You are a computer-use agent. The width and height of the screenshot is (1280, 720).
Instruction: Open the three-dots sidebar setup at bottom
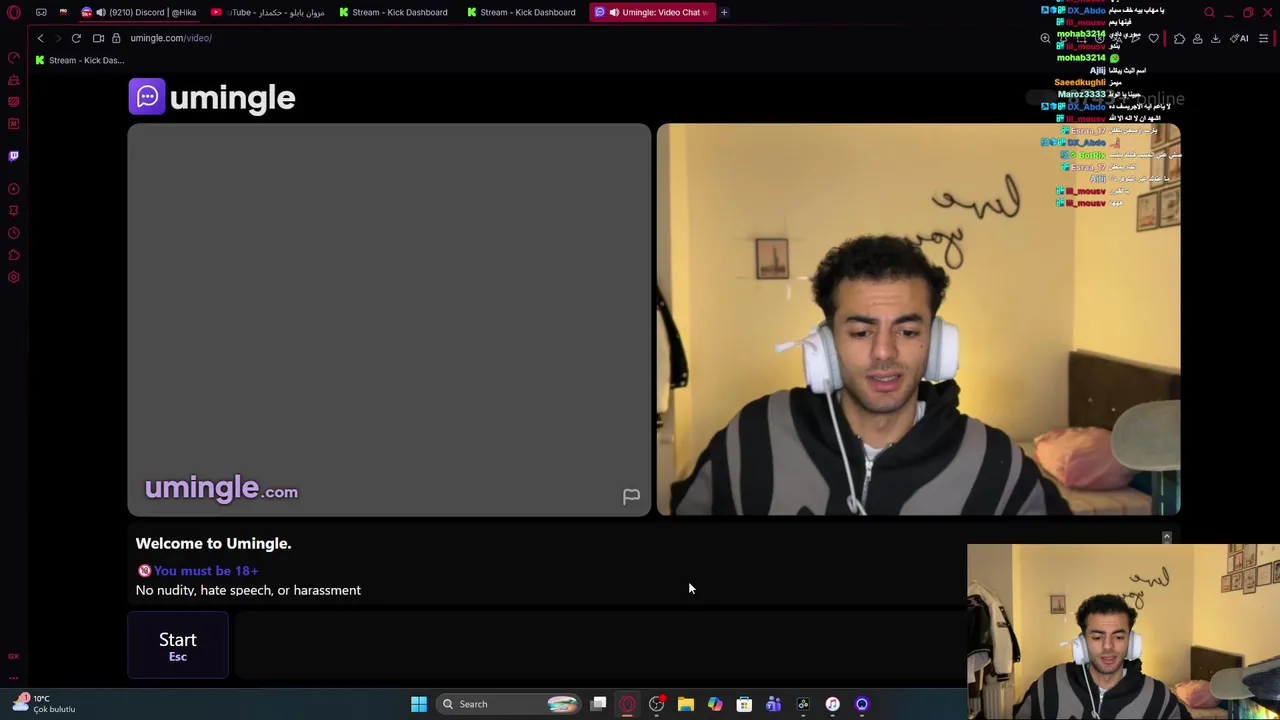(x=14, y=677)
